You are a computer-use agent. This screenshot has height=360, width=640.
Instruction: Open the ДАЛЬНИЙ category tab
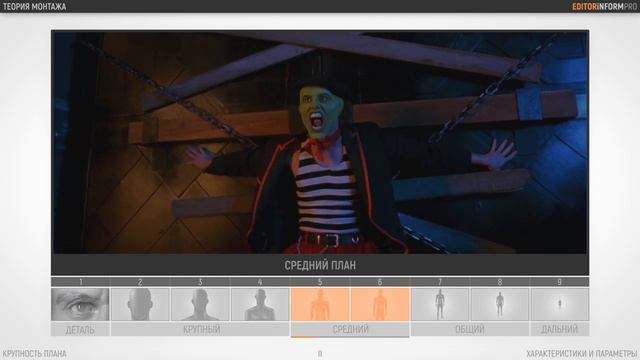point(560,329)
